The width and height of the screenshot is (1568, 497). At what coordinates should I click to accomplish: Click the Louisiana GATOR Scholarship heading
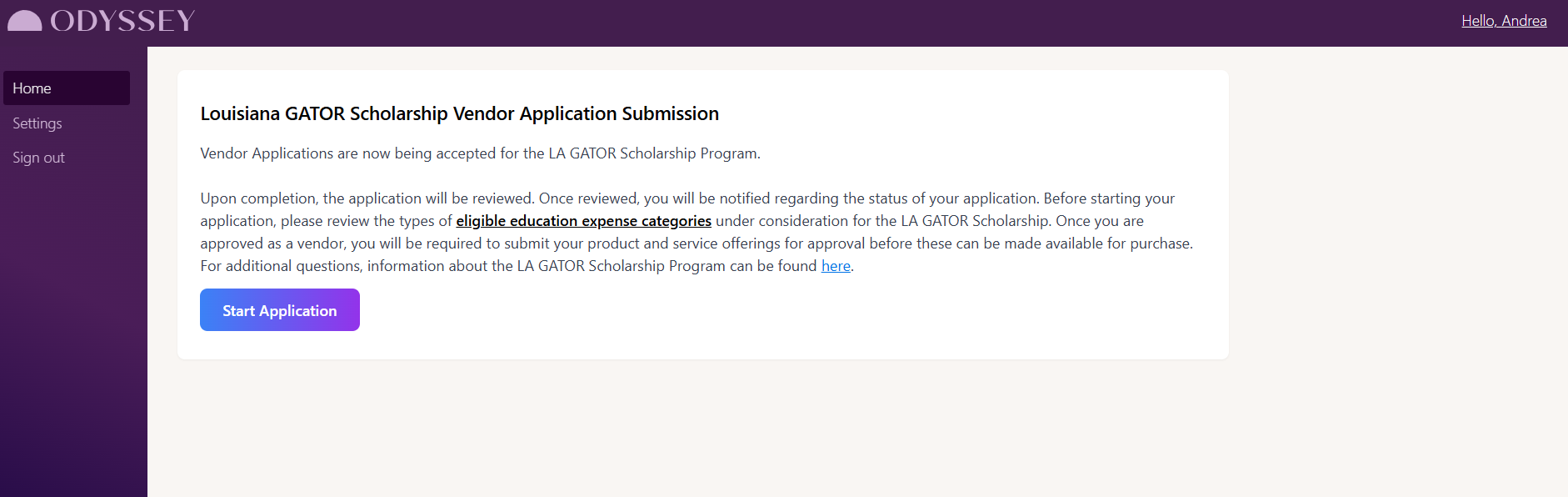[x=459, y=113]
